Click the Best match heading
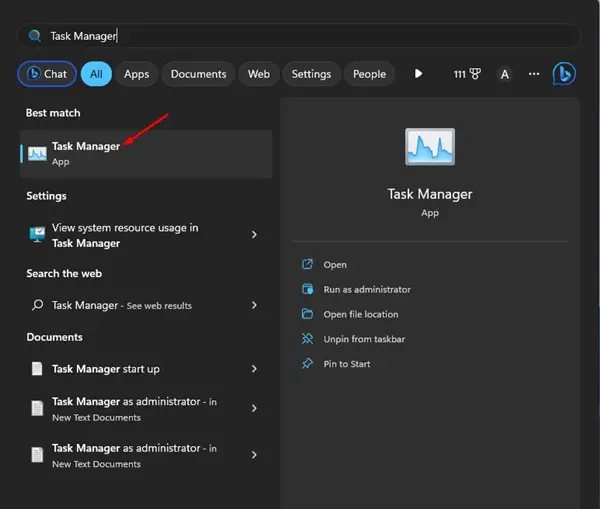This screenshot has width=600, height=509. pyautogui.click(x=53, y=113)
